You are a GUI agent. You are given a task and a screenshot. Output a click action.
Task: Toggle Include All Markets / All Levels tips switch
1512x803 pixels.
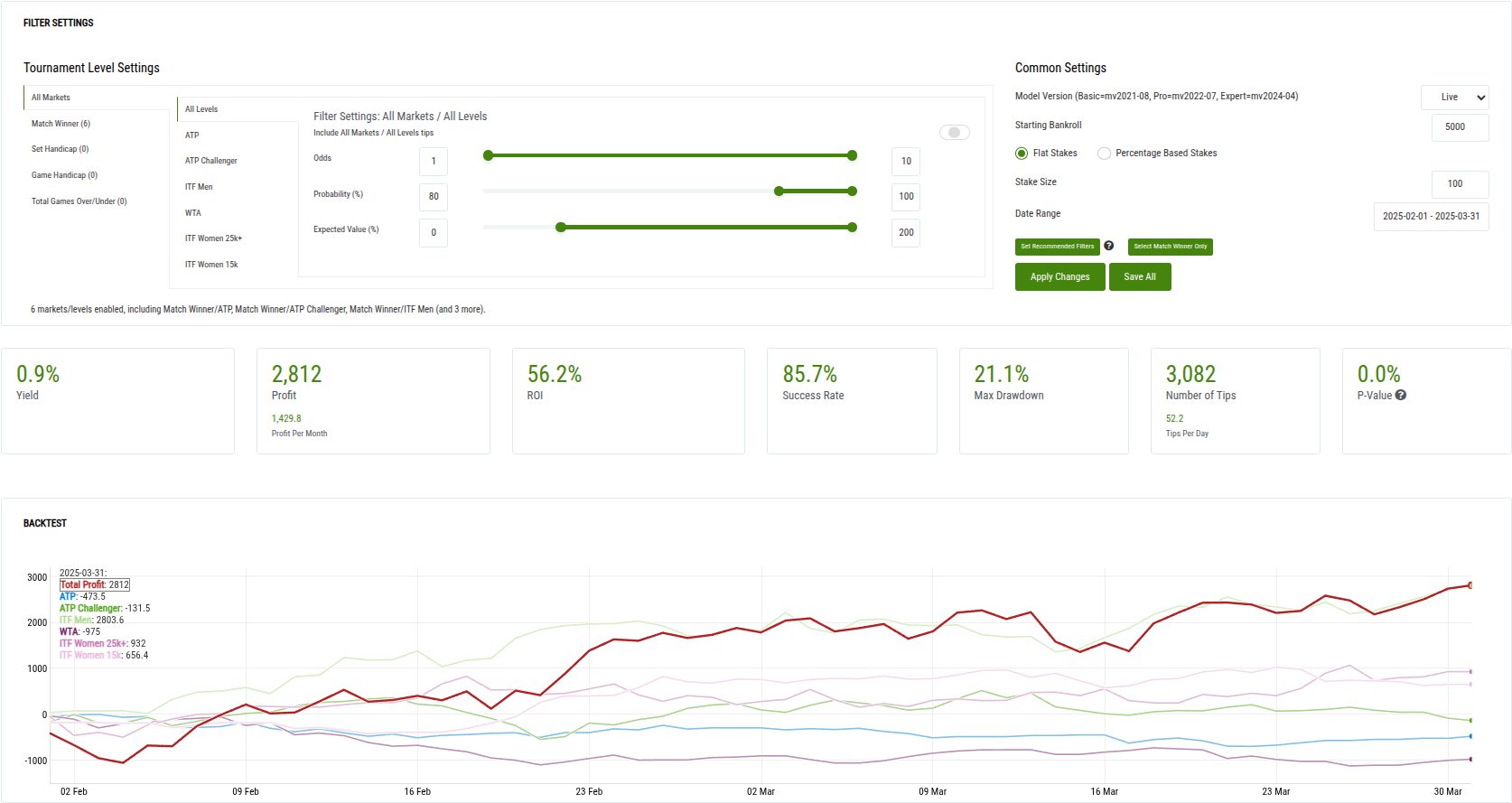[954, 133]
